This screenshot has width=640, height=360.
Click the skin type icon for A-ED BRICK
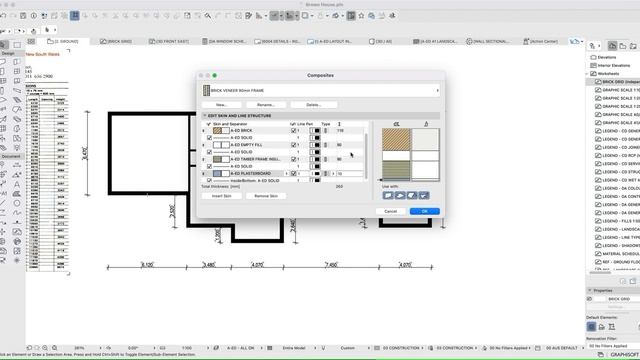click(325, 131)
